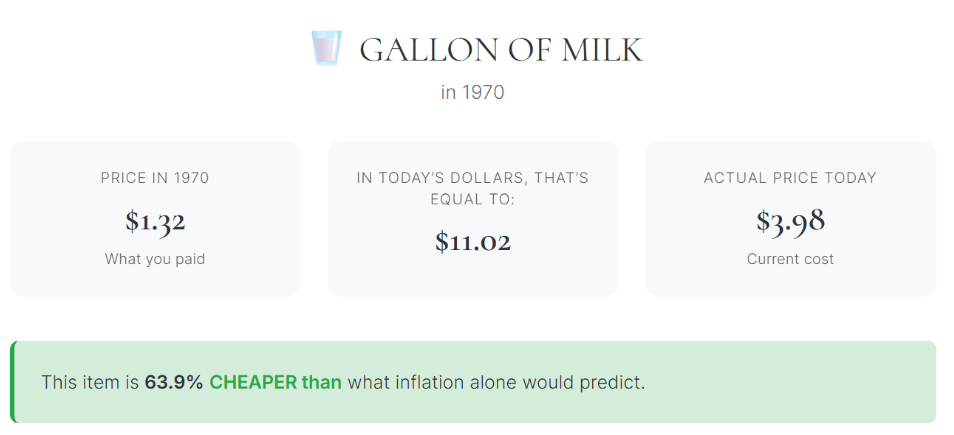Click the $1.32 price value
954x435 pixels.
click(x=155, y=221)
